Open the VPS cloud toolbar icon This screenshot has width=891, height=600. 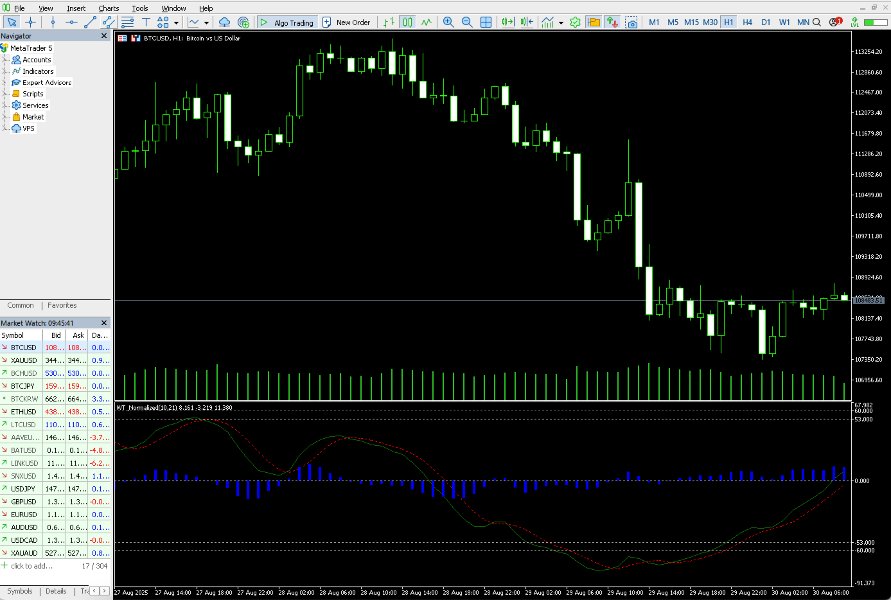224,22
